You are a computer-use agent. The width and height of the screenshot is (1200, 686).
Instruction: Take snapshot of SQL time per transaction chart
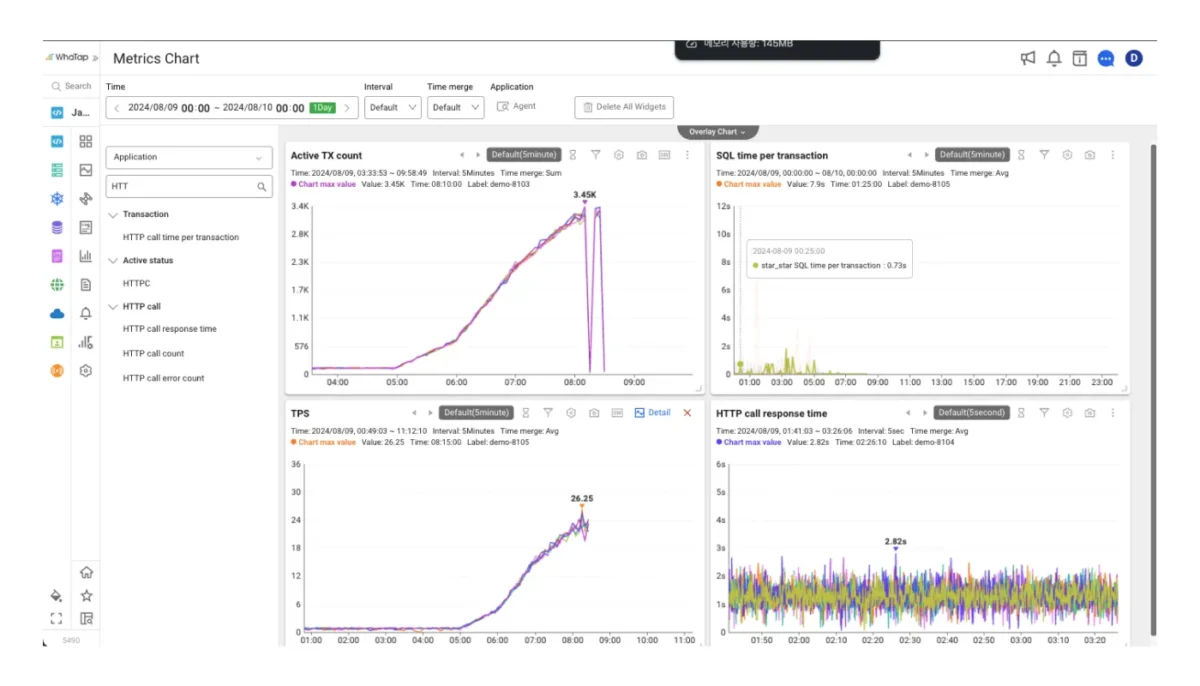(1090, 155)
